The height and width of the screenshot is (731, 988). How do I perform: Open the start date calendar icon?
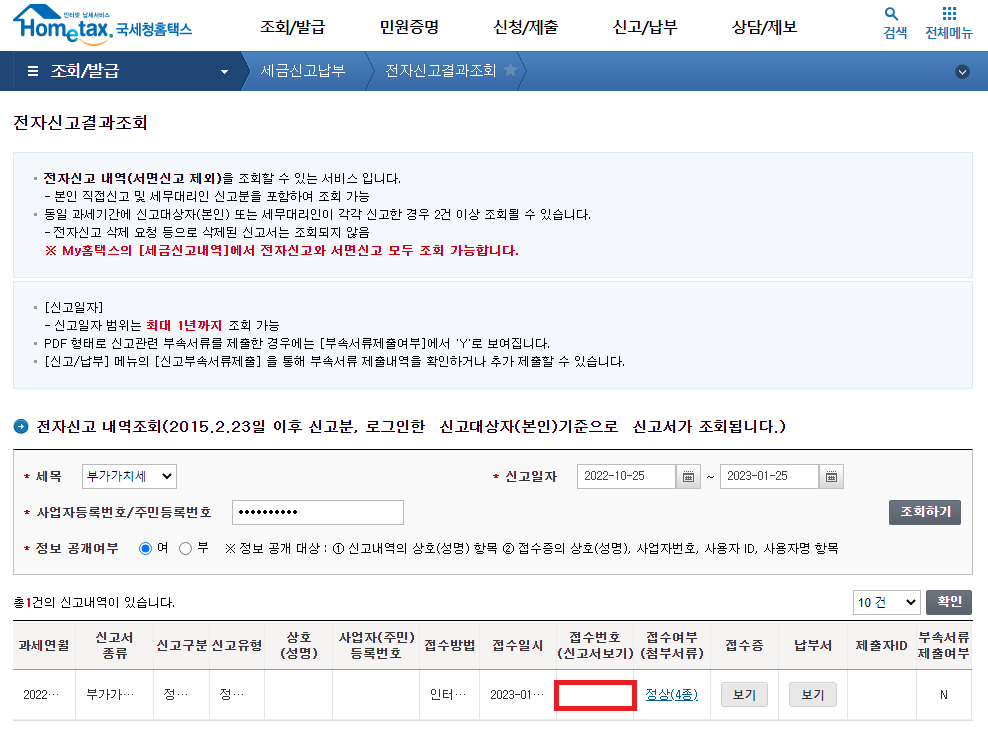tap(688, 476)
